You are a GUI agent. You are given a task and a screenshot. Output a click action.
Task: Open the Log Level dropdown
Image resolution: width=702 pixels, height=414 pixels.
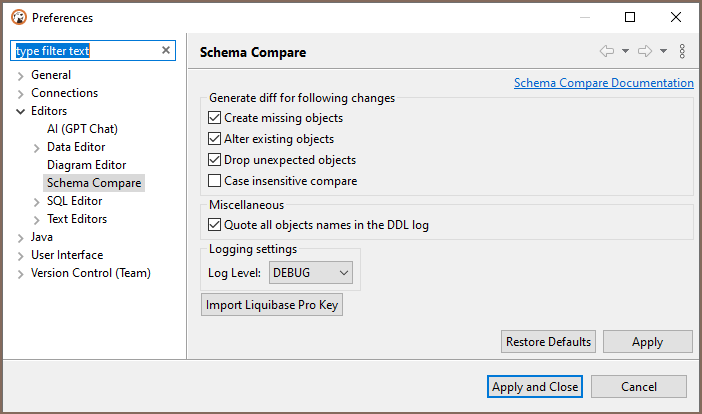(x=311, y=272)
